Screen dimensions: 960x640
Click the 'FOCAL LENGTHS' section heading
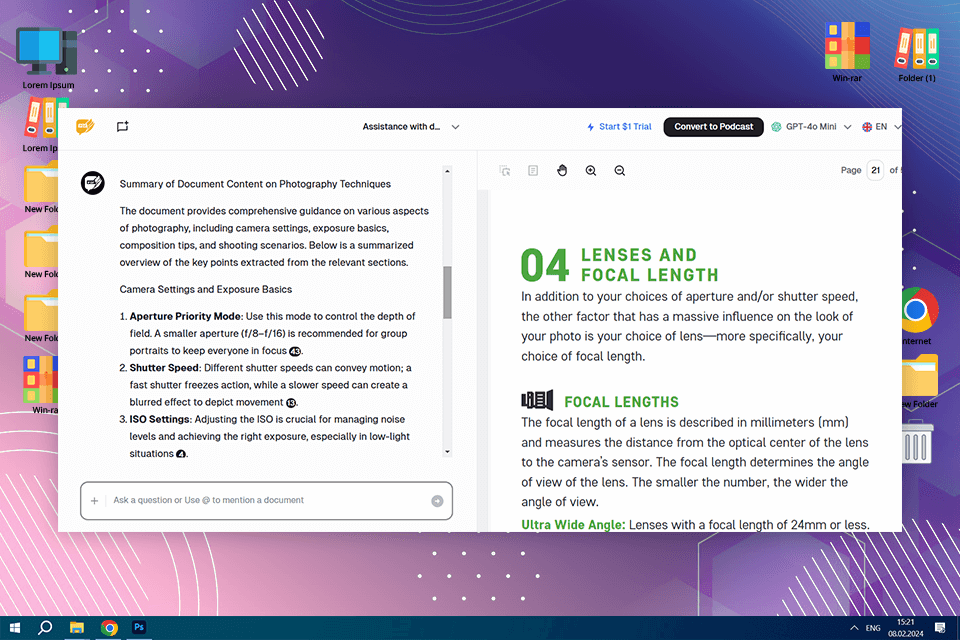[621, 402]
